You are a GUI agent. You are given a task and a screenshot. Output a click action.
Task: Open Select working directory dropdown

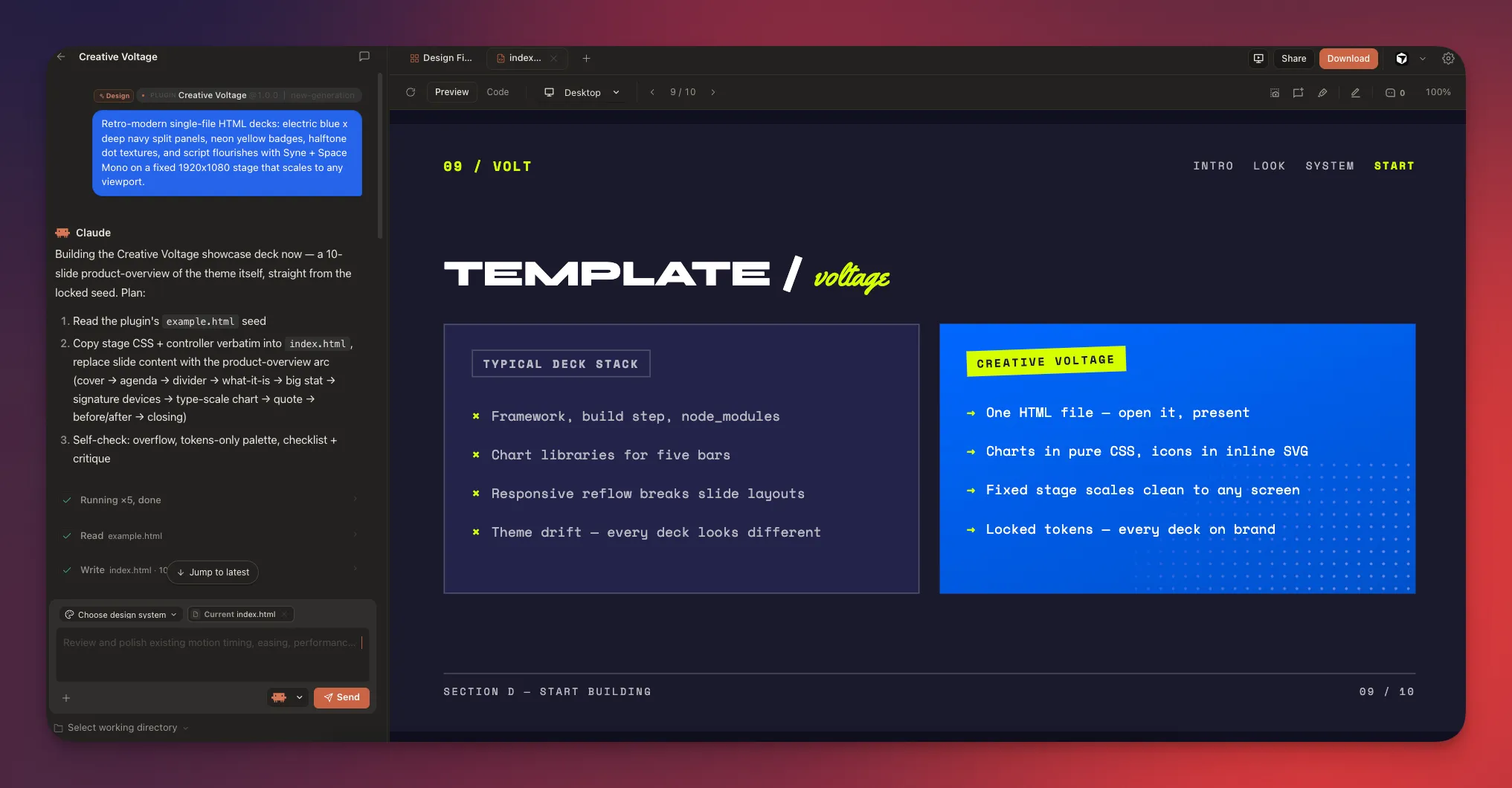(121, 728)
